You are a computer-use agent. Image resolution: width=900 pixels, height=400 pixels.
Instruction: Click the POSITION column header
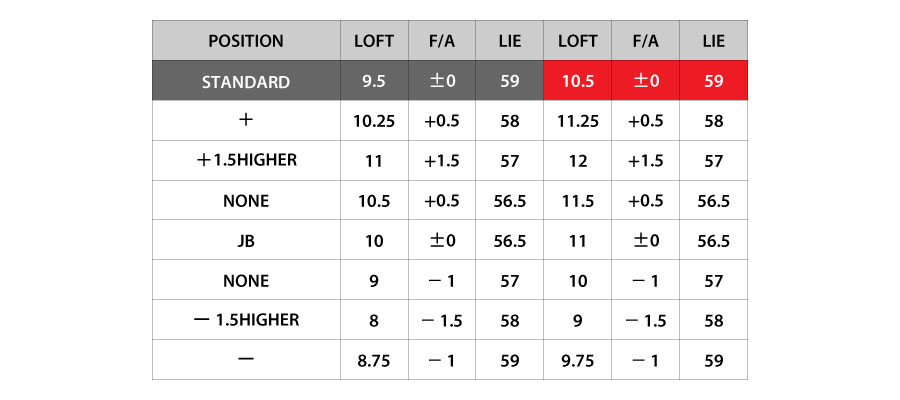246,41
